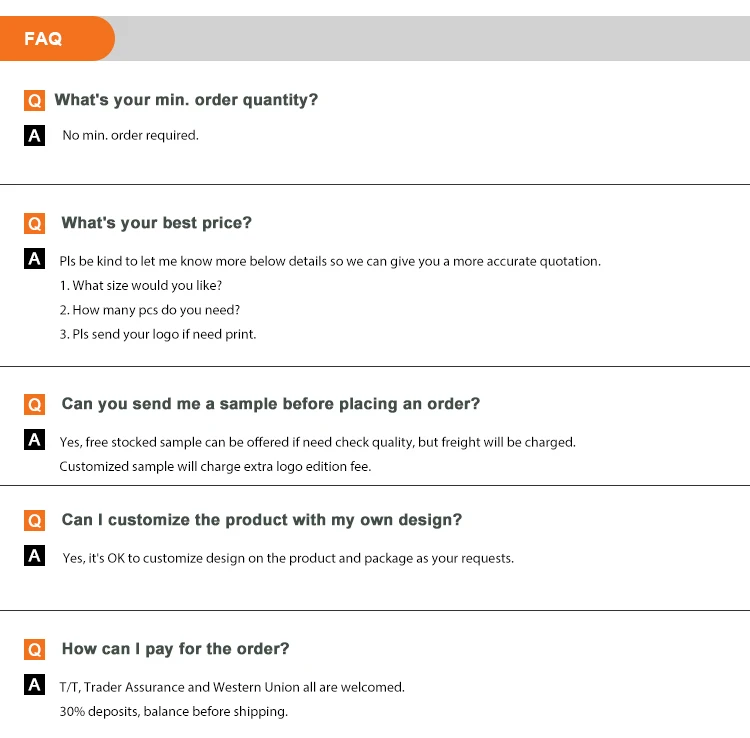750x738 pixels.
Task: Click 'How many pcs do you need?' line
Action: click(x=149, y=310)
